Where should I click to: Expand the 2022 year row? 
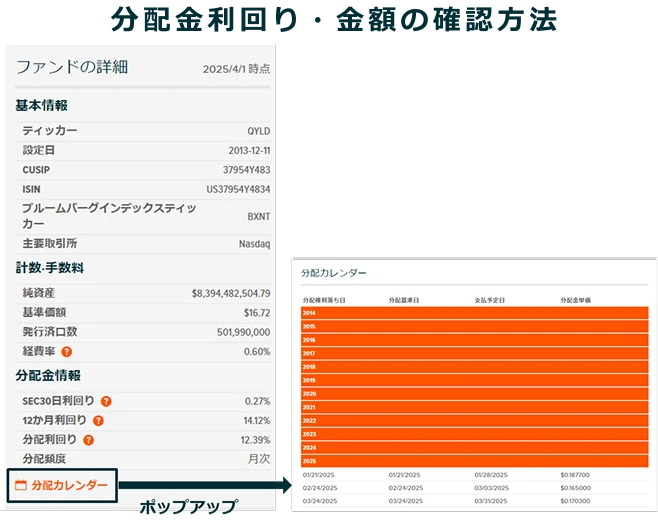[x=475, y=420]
